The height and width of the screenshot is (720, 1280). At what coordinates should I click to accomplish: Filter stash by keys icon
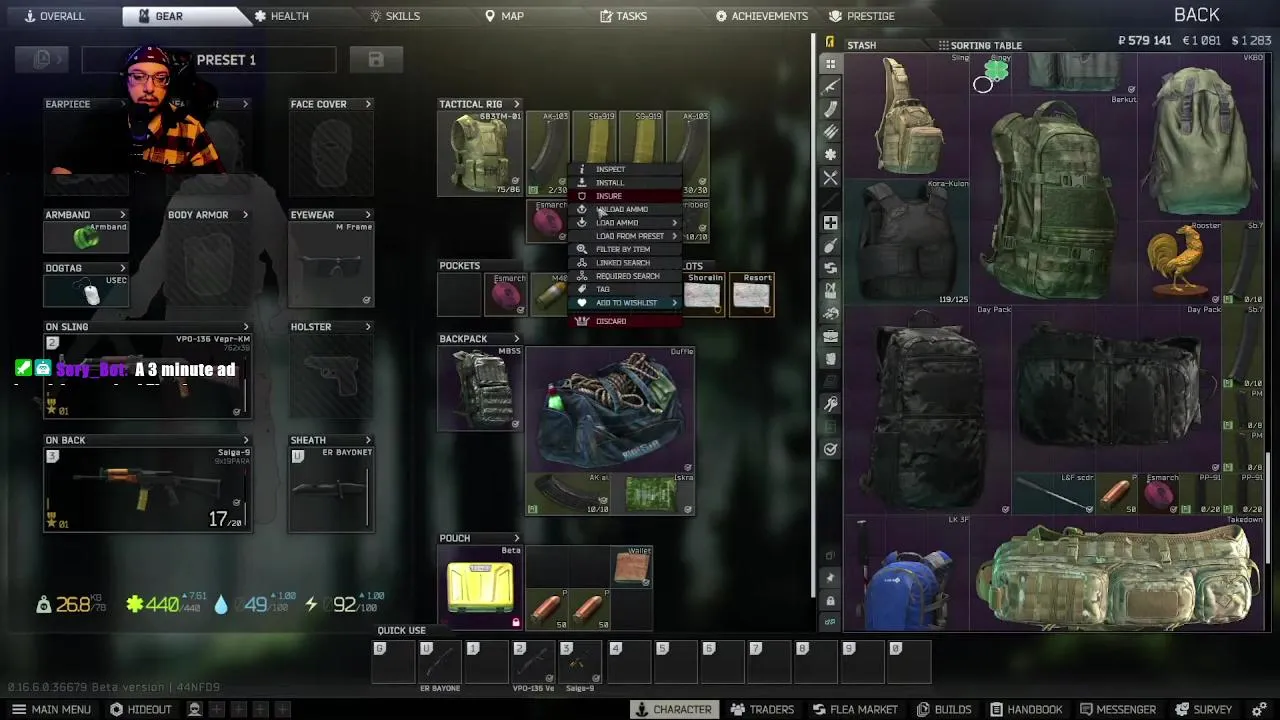tap(830, 404)
